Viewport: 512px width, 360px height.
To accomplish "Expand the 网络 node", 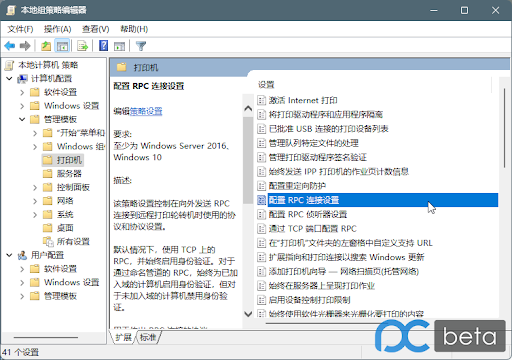I will click(x=35, y=201).
